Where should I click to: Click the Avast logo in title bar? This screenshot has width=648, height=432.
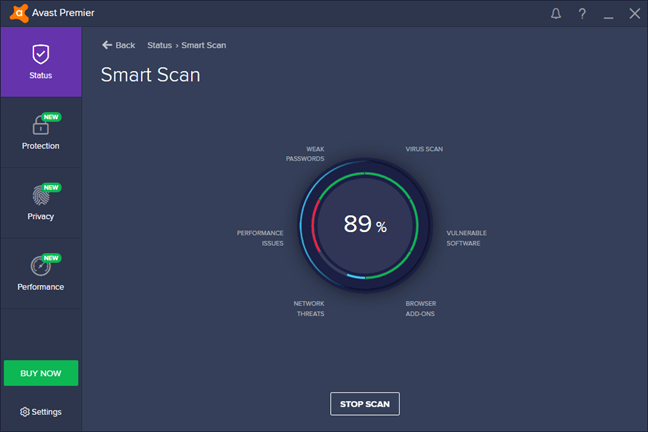click(x=12, y=13)
